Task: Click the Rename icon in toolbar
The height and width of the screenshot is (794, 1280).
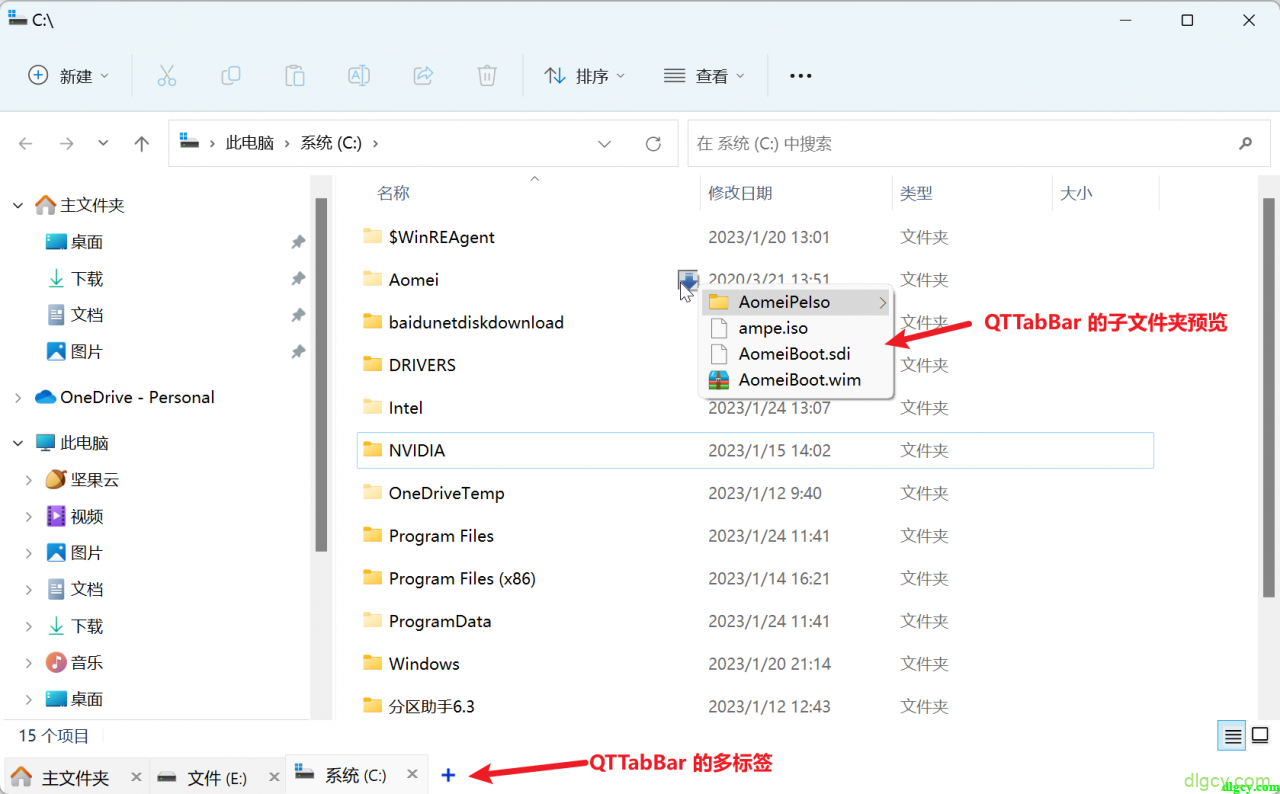Action: point(358,76)
